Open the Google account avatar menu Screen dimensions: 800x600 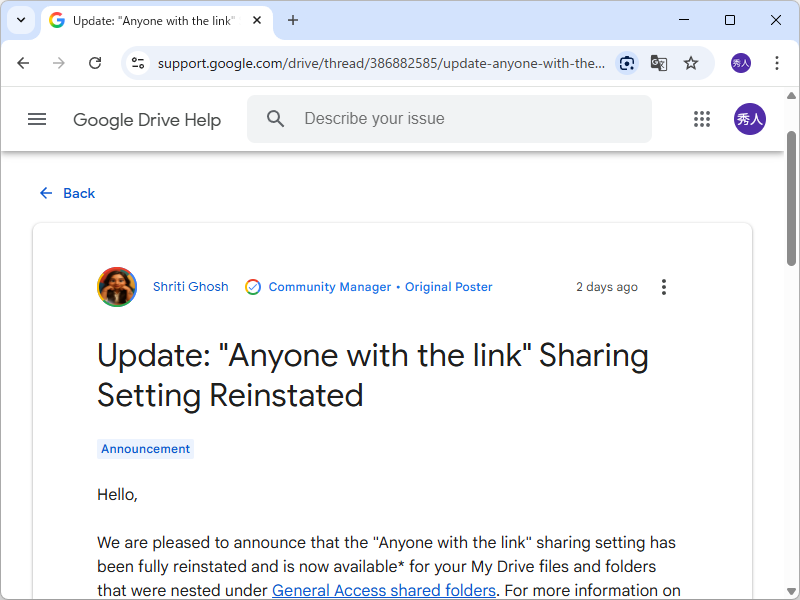pos(750,119)
